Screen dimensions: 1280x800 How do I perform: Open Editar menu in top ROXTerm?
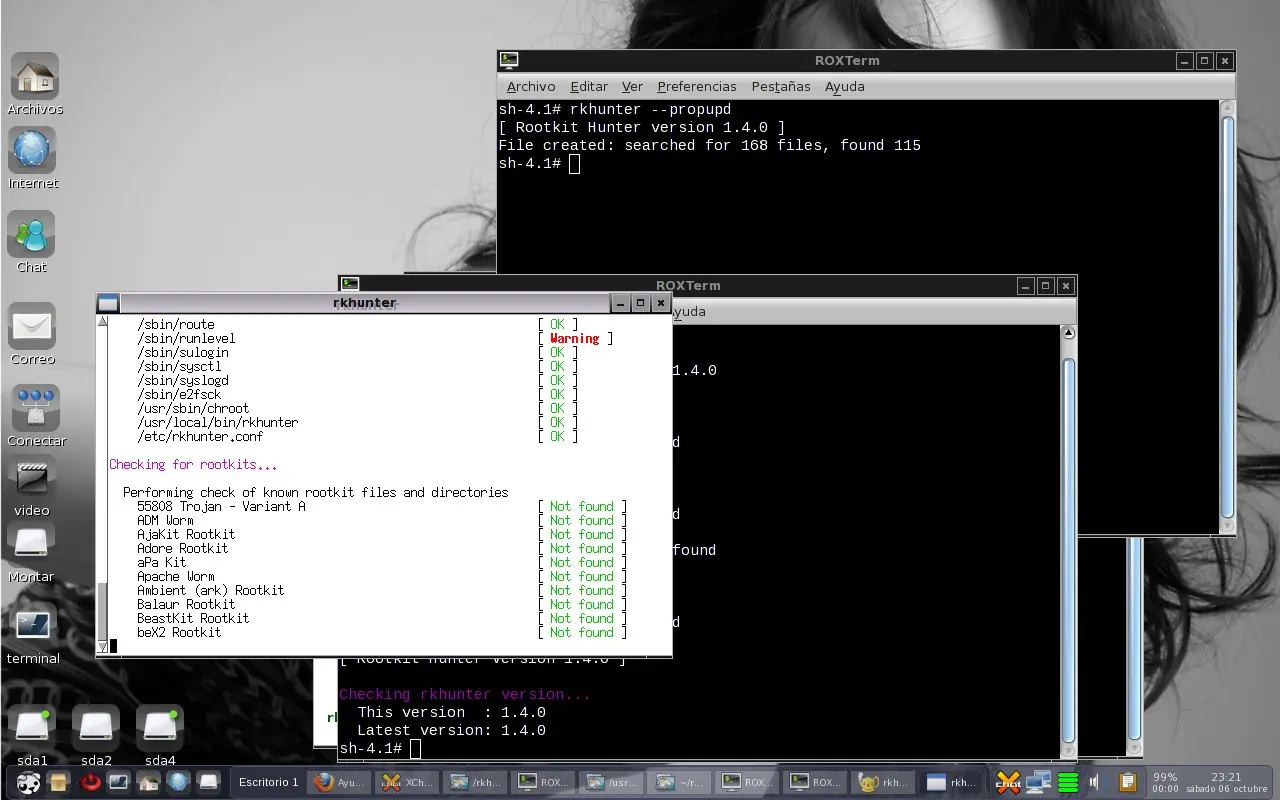tap(589, 87)
